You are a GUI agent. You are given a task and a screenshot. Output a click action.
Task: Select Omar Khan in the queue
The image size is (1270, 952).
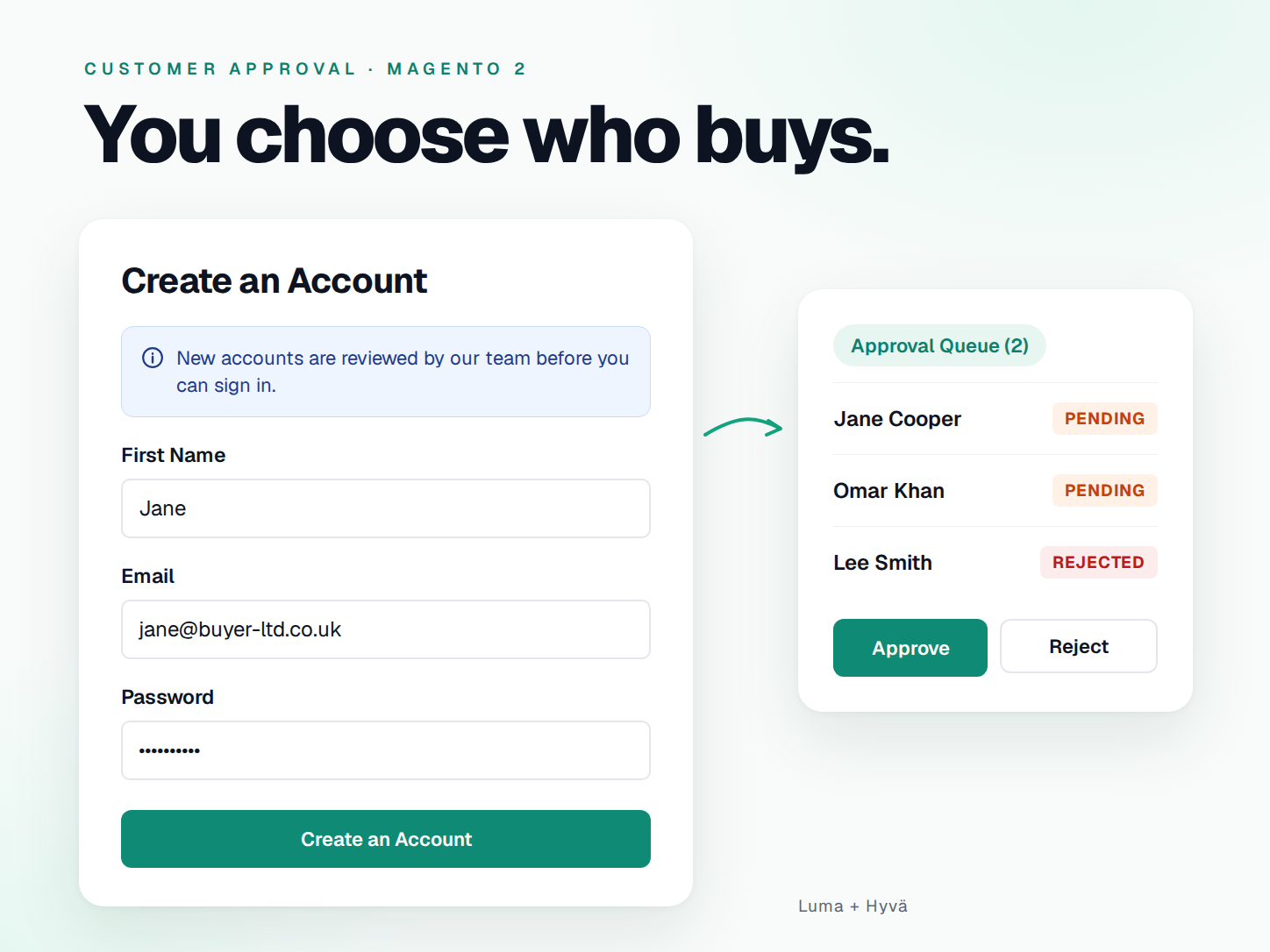click(995, 491)
